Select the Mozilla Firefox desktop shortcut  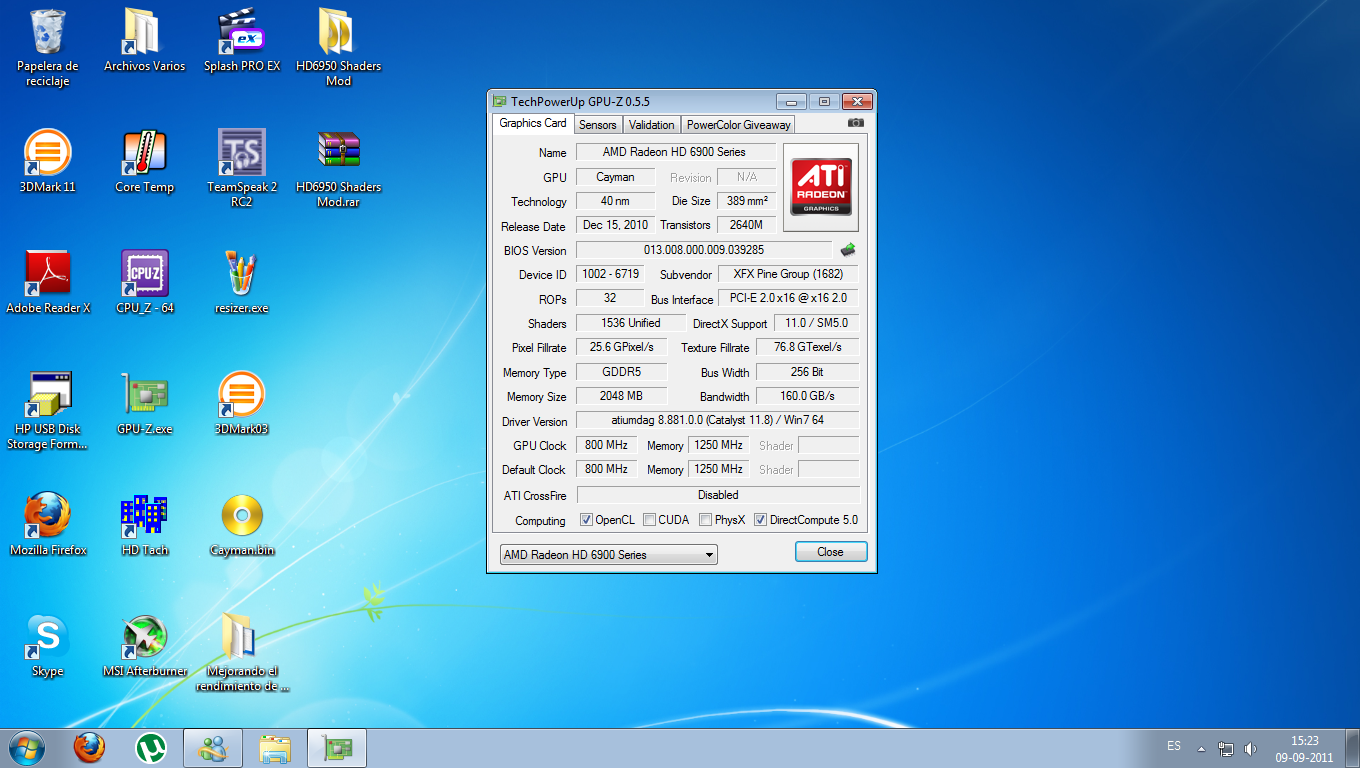point(48,524)
